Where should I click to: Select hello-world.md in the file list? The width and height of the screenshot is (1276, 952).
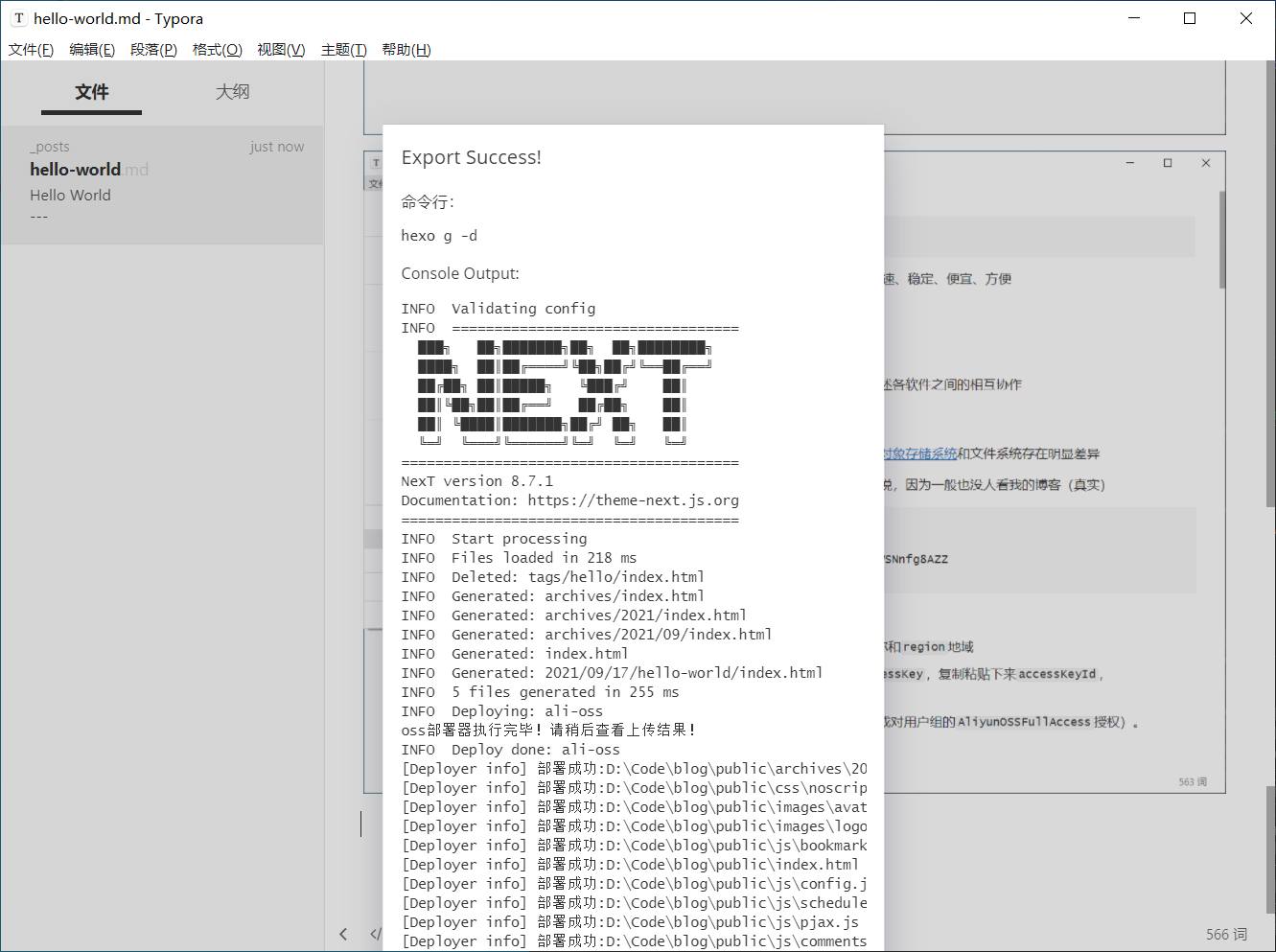tap(88, 170)
